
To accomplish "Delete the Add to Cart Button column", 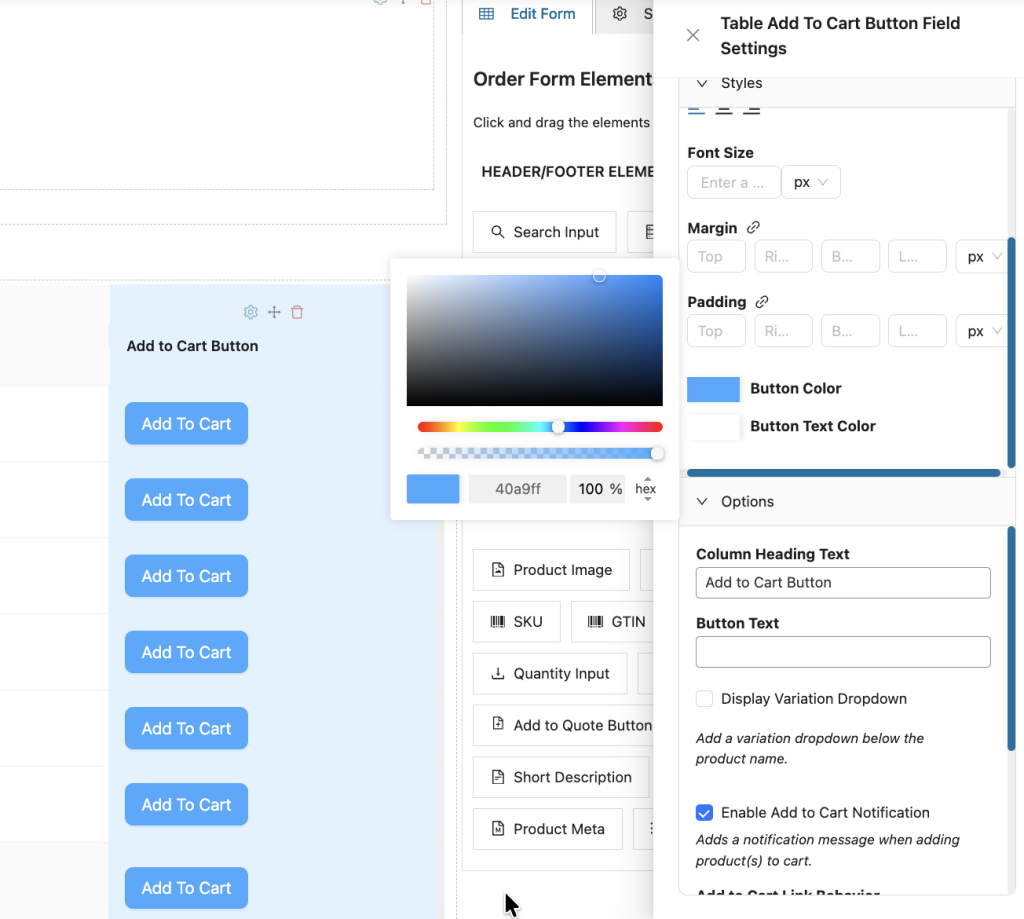I will [x=297, y=312].
